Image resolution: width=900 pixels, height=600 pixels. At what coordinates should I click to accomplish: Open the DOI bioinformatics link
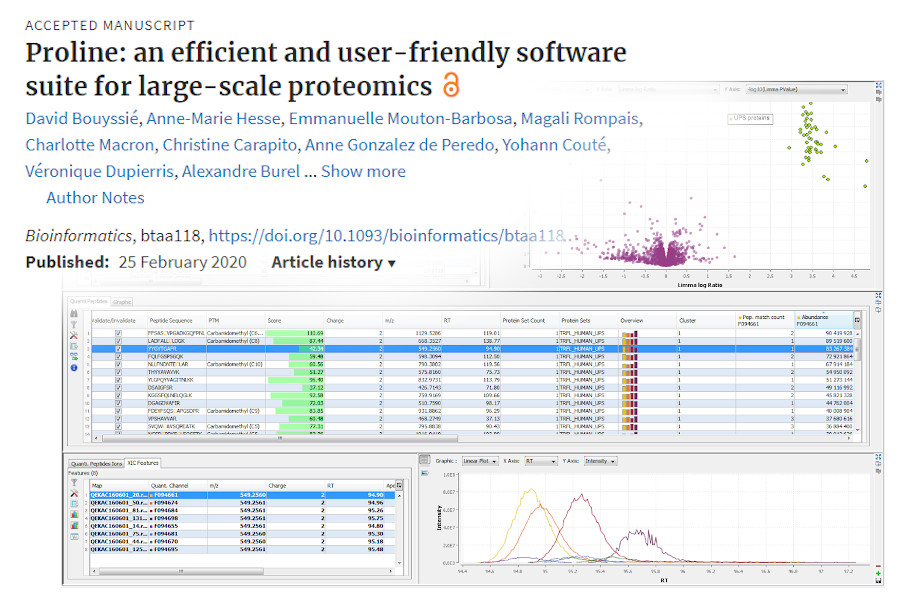(x=386, y=235)
